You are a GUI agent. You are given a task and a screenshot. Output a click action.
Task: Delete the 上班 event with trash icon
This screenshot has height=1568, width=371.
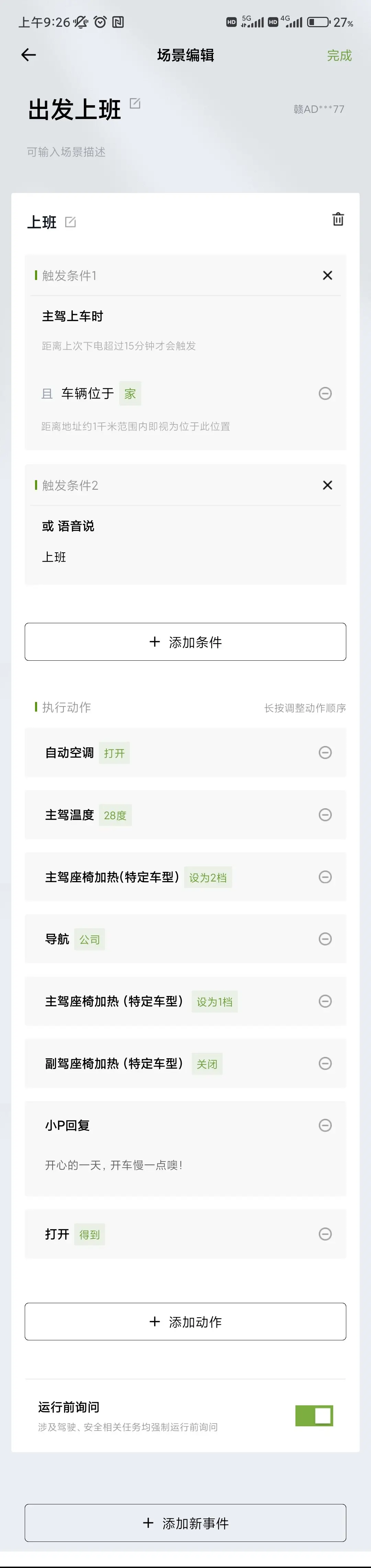(338, 219)
